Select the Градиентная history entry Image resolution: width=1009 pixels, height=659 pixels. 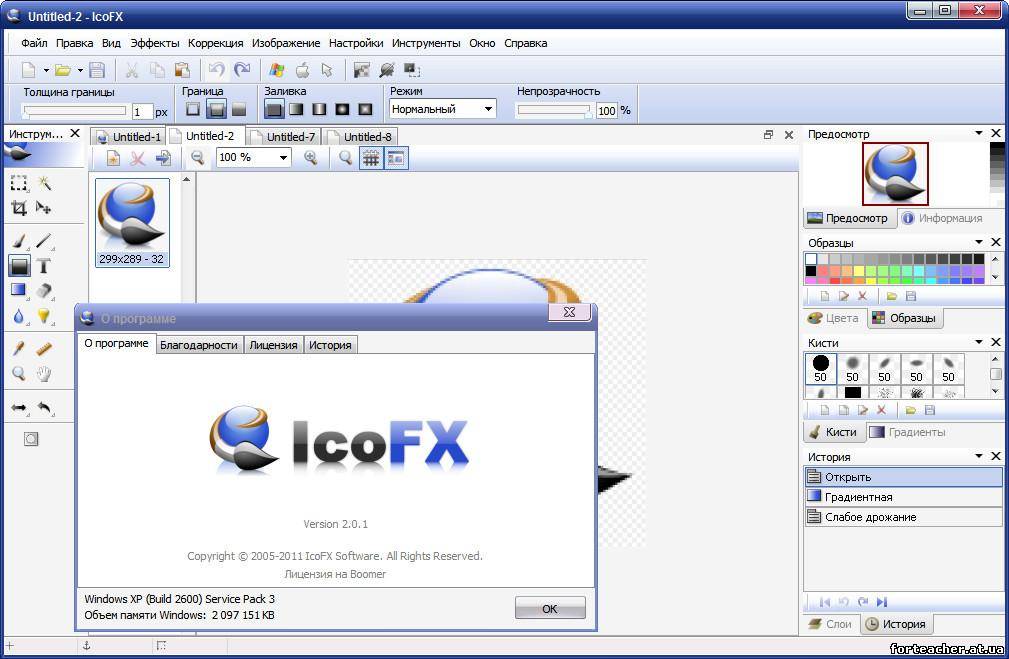[903, 497]
